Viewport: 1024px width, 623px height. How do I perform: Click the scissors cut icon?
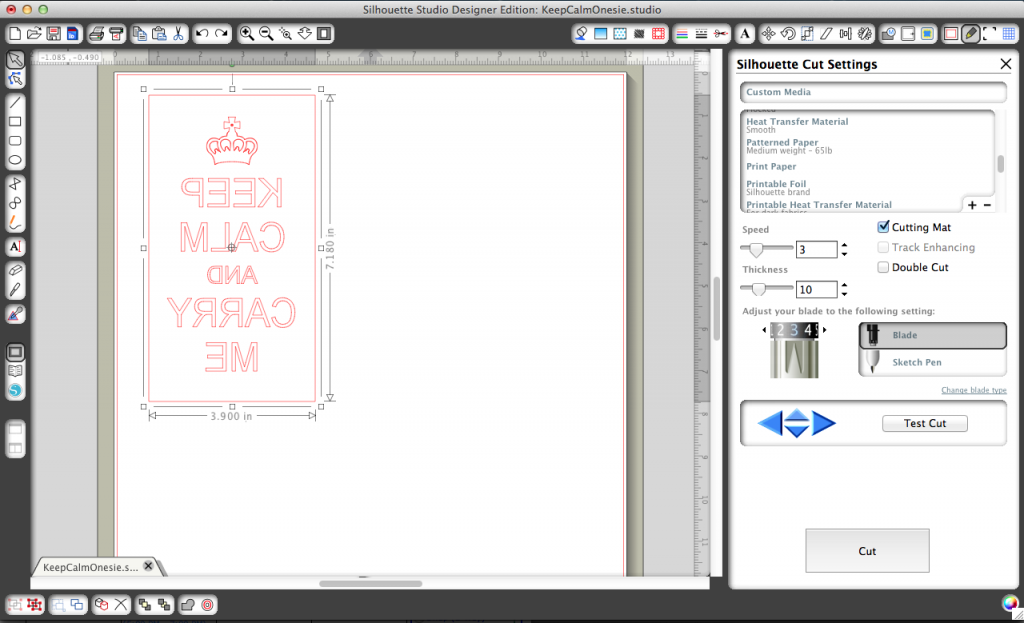click(178, 33)
